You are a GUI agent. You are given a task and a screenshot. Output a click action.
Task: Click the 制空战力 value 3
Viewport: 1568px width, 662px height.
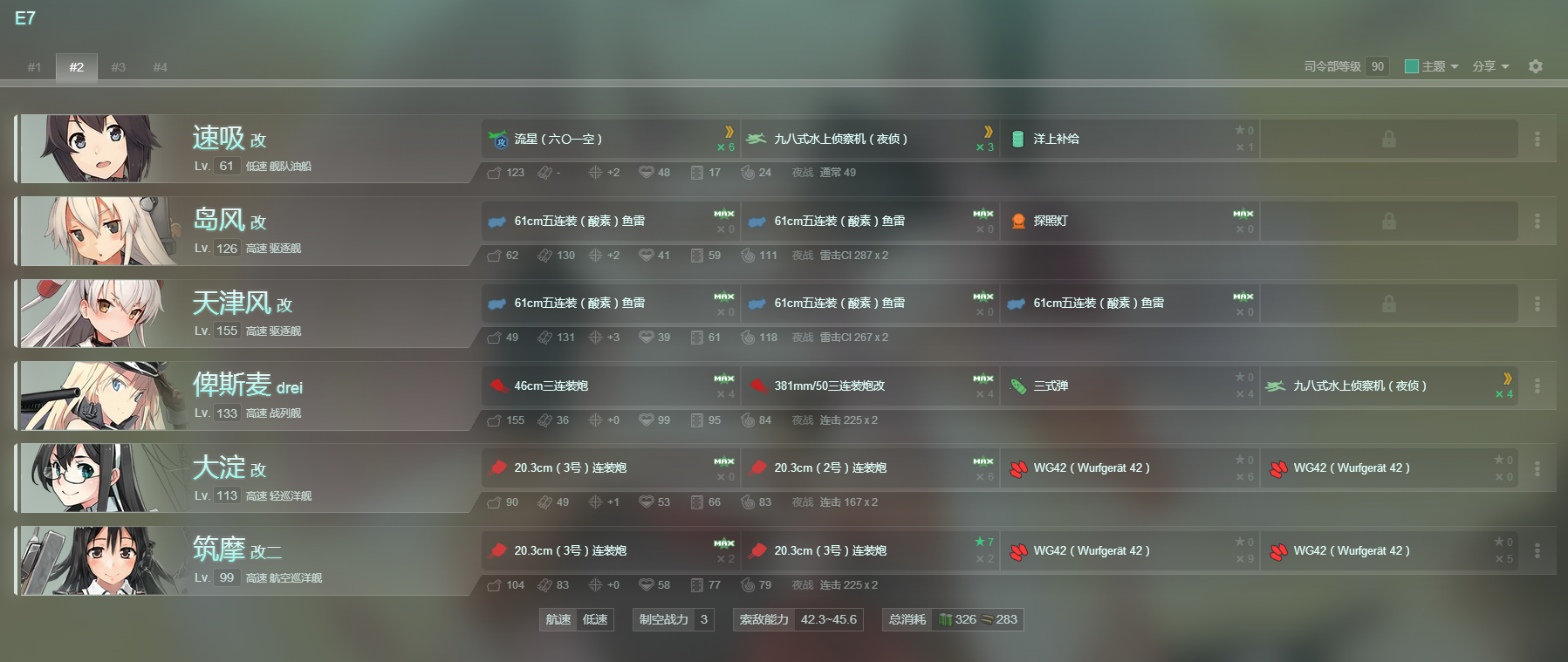click(x=704, y=619)
